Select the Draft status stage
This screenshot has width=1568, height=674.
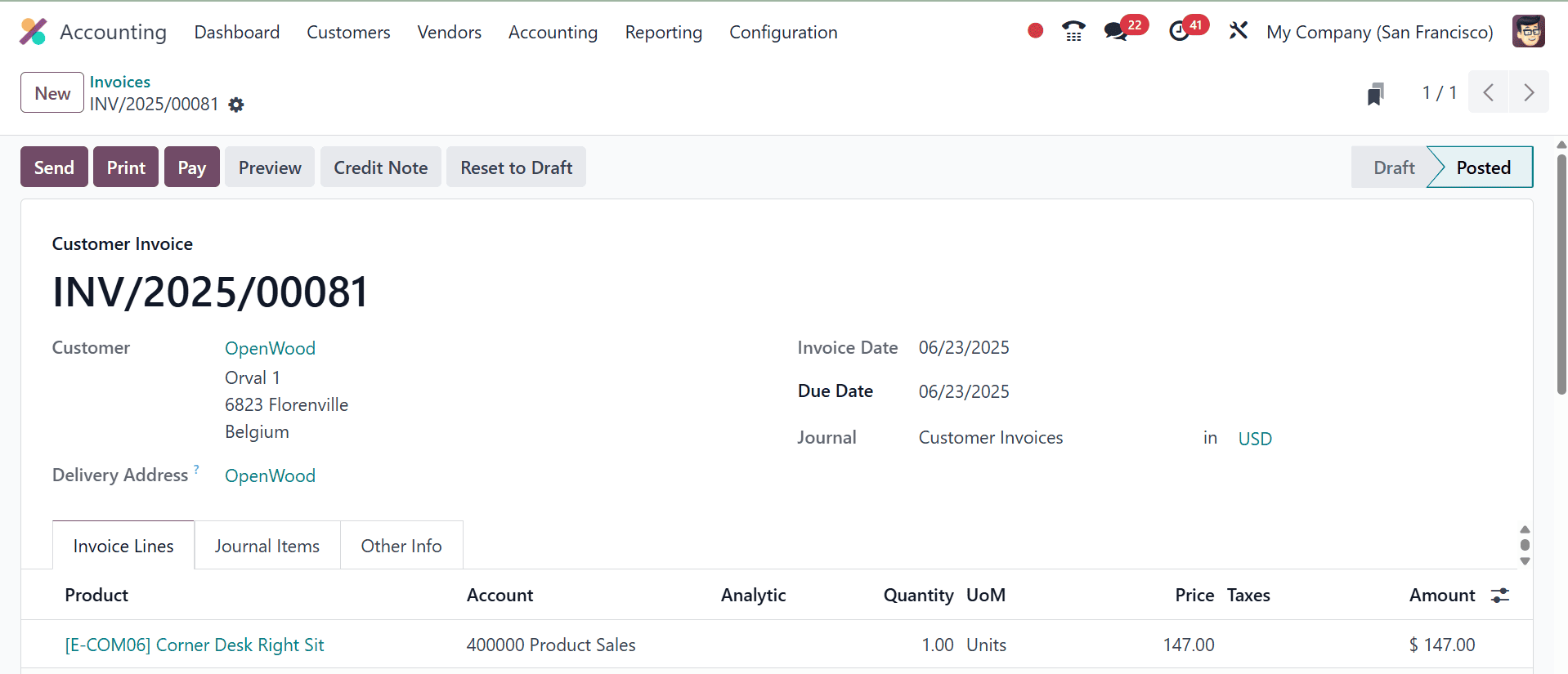1393,167
